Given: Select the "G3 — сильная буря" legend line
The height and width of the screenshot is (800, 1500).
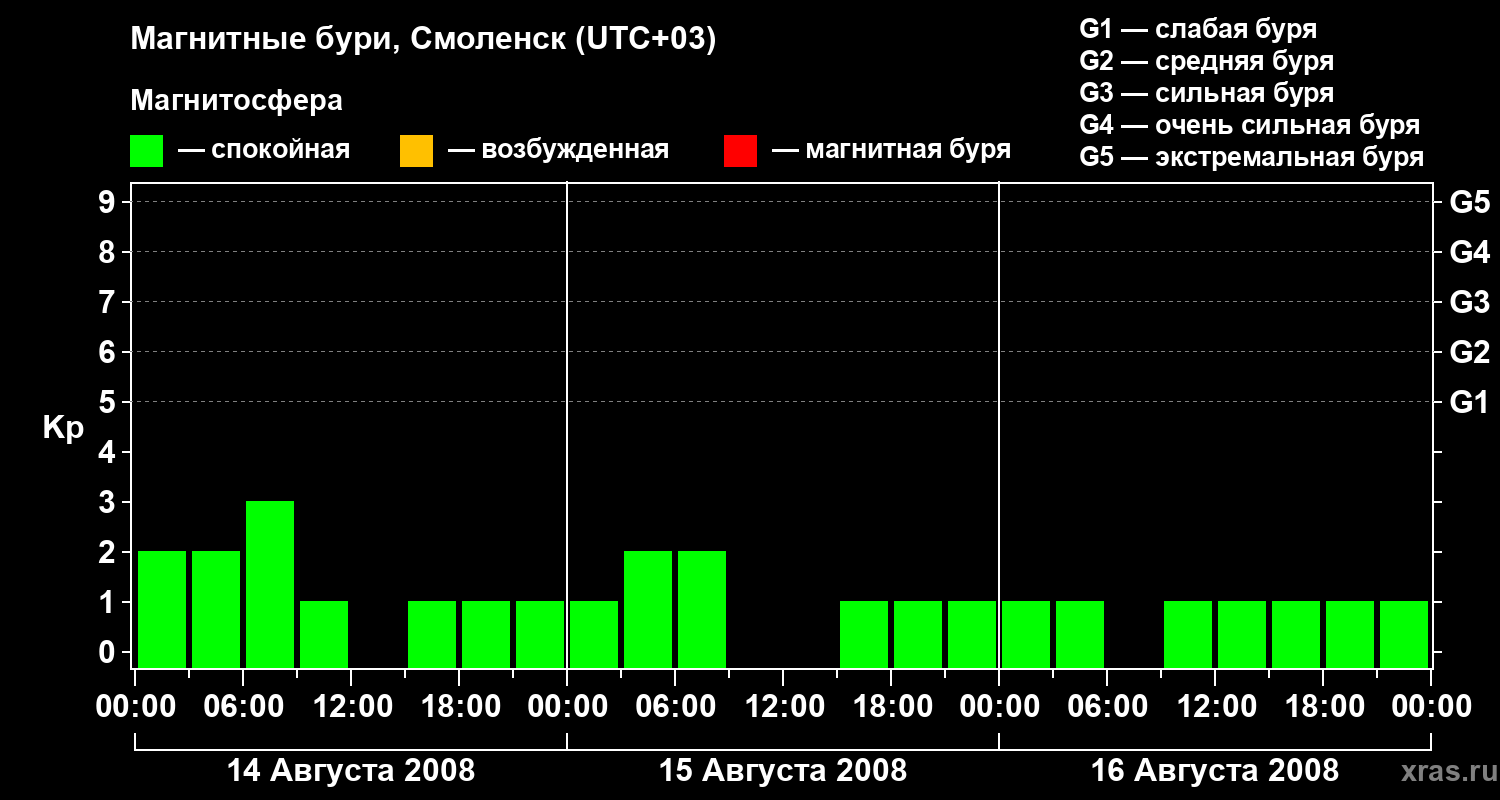Looking at the screenshot, I should click(x=1207, y=93).
